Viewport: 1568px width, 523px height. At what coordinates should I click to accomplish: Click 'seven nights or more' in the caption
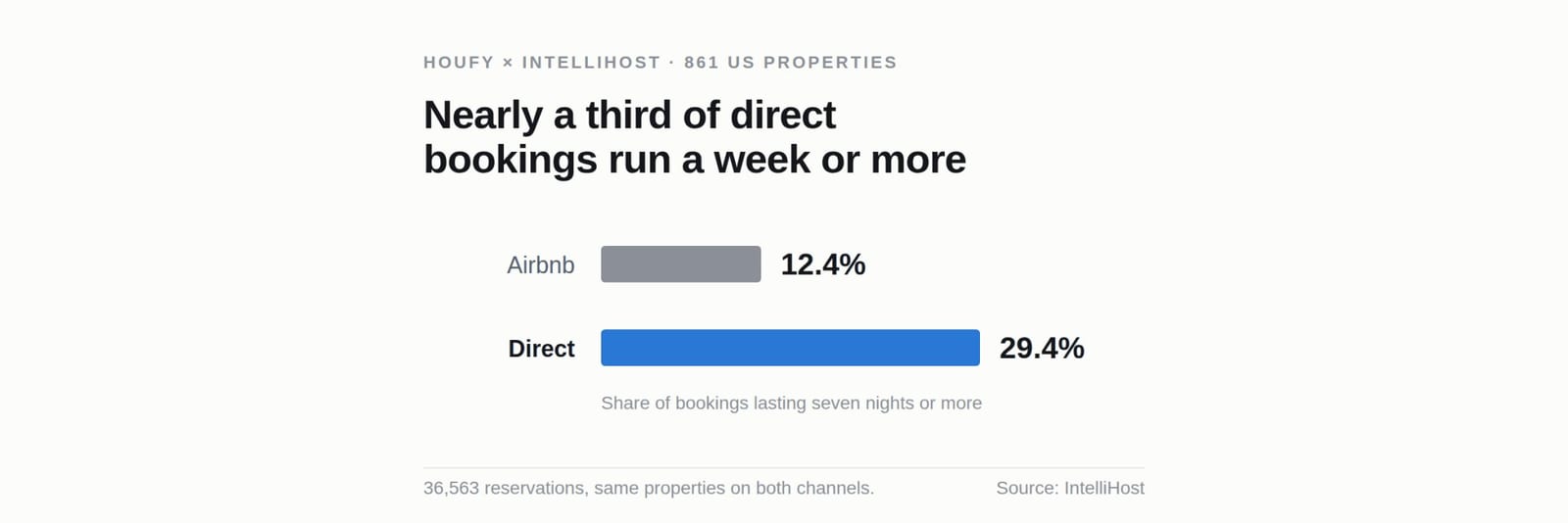(897, 404)
